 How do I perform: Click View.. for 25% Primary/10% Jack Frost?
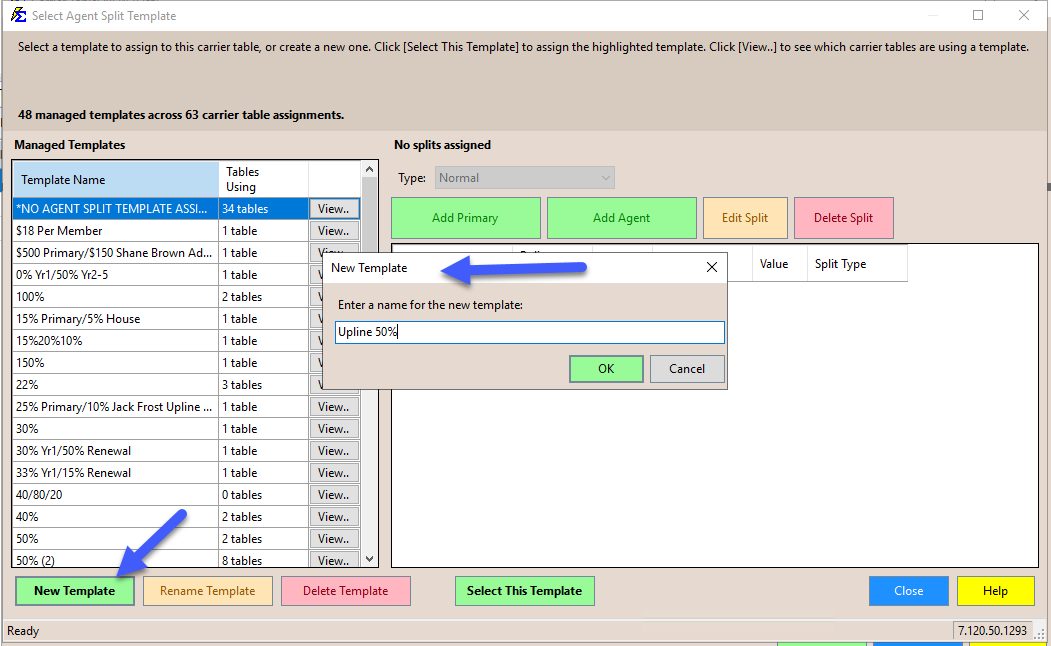[x=334, y=407]
